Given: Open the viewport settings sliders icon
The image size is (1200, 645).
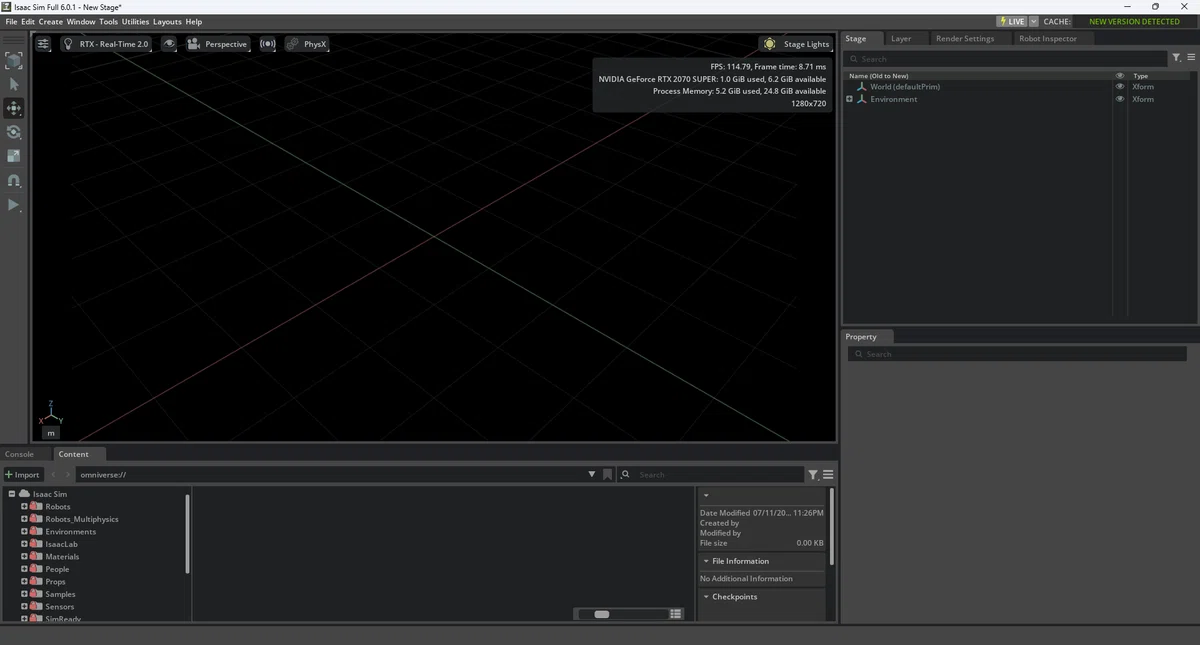Looking at the screenshot, I should coord(43,44).
